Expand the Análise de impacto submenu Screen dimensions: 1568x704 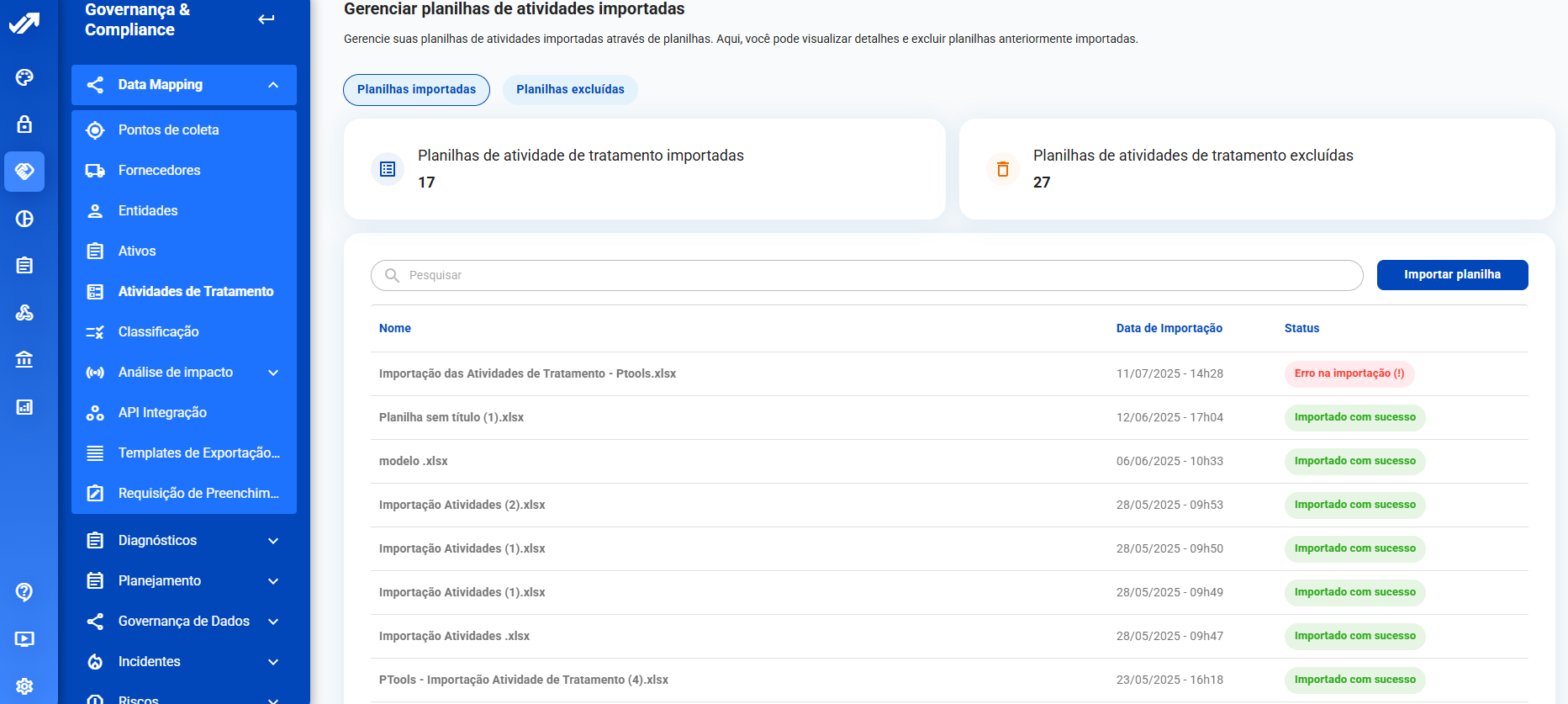click(x=272, y=373)
